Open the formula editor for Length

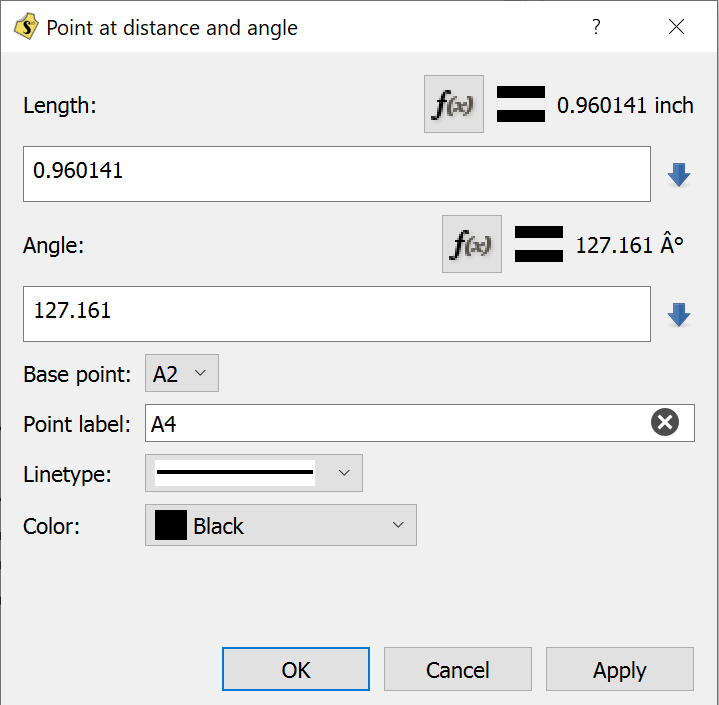pyautogui.click(x=454, y=104)
